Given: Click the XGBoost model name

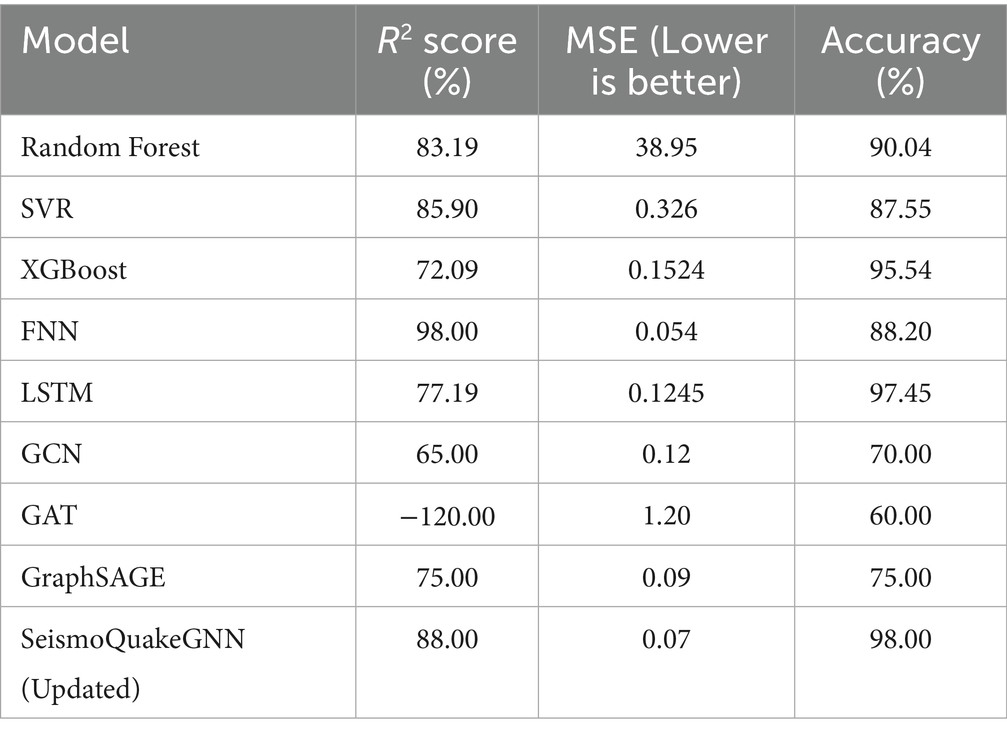Looking at the screenshot, I should (74, 270).
